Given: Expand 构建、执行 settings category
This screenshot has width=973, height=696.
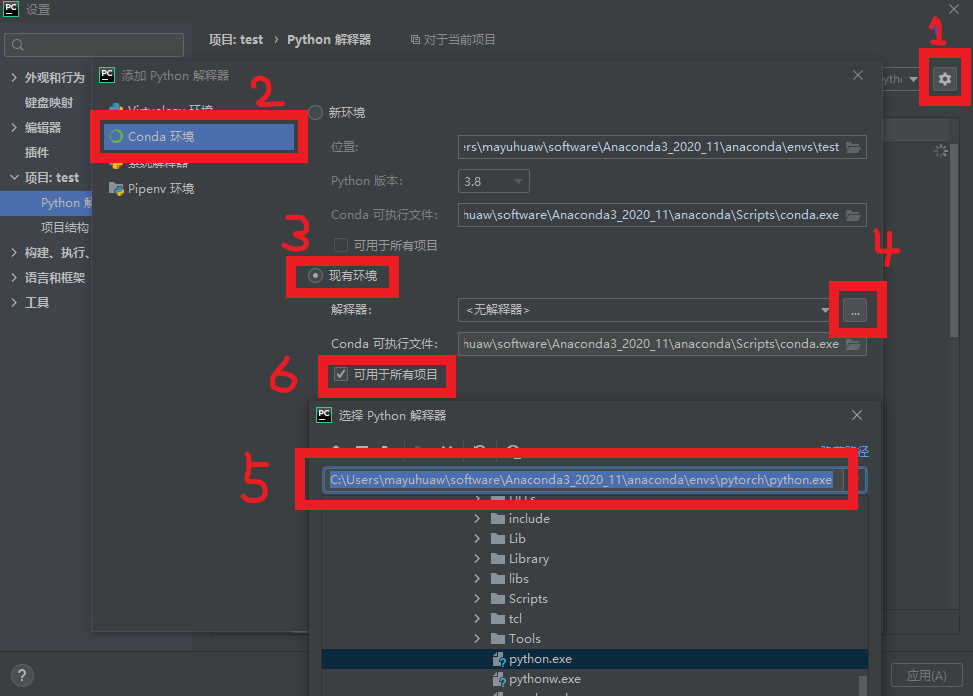Looking at the screenshot, I should pyautogui.click(x=14, y=252).
